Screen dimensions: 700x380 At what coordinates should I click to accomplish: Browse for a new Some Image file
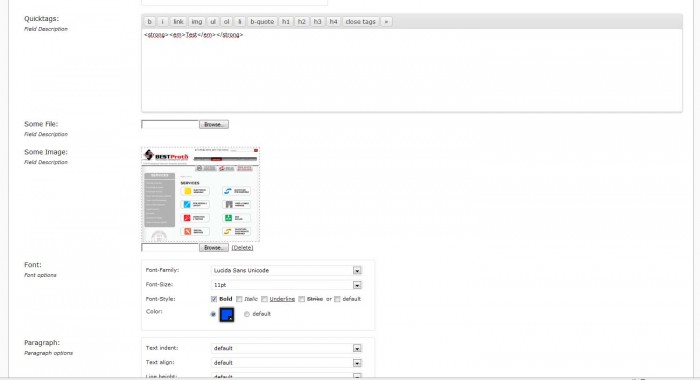[x=214, y=247]
